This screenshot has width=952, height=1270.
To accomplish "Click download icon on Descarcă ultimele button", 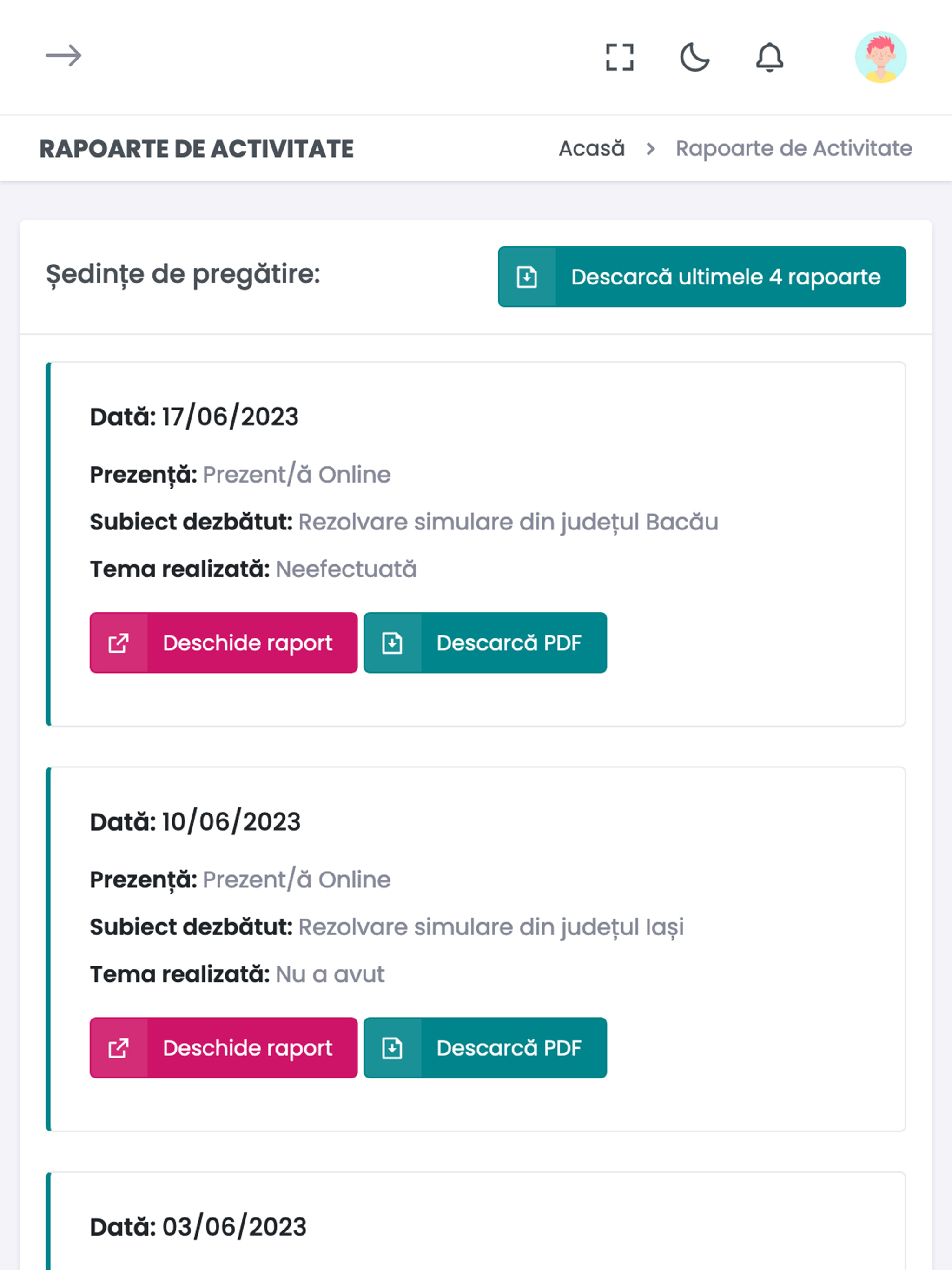I will (527, 277).
